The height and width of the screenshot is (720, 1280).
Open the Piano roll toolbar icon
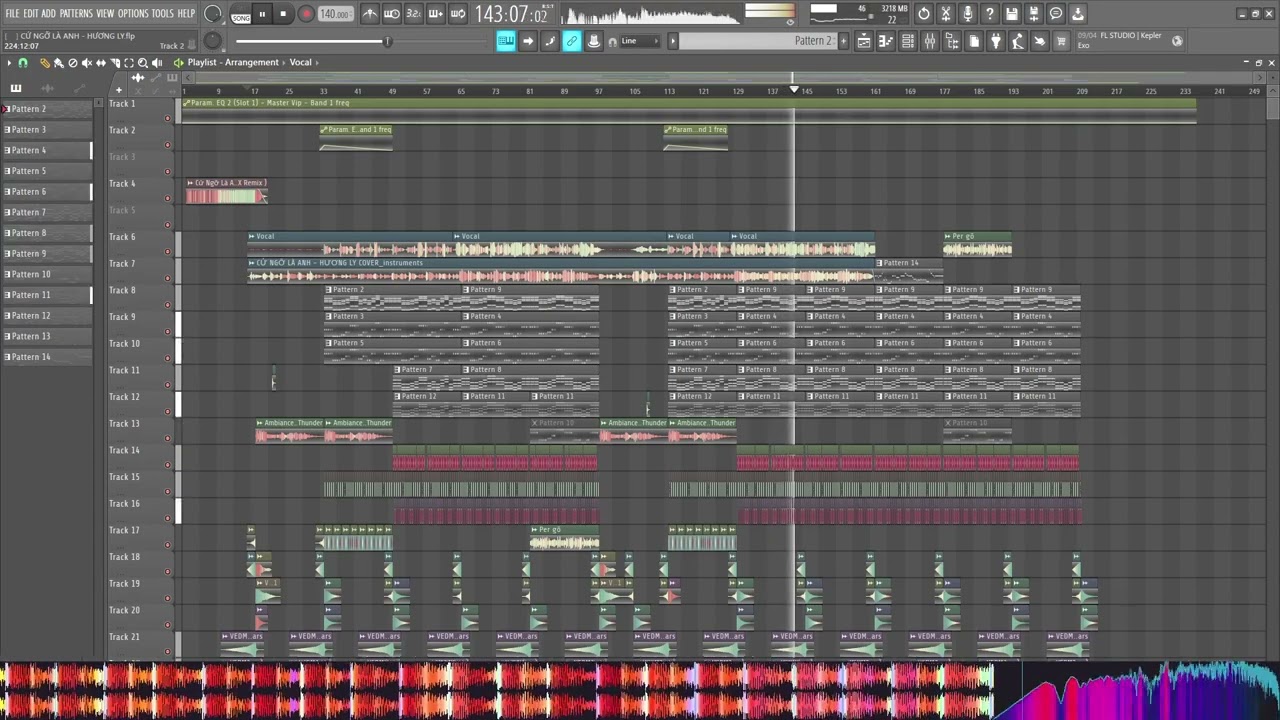[x=886, y=41]
